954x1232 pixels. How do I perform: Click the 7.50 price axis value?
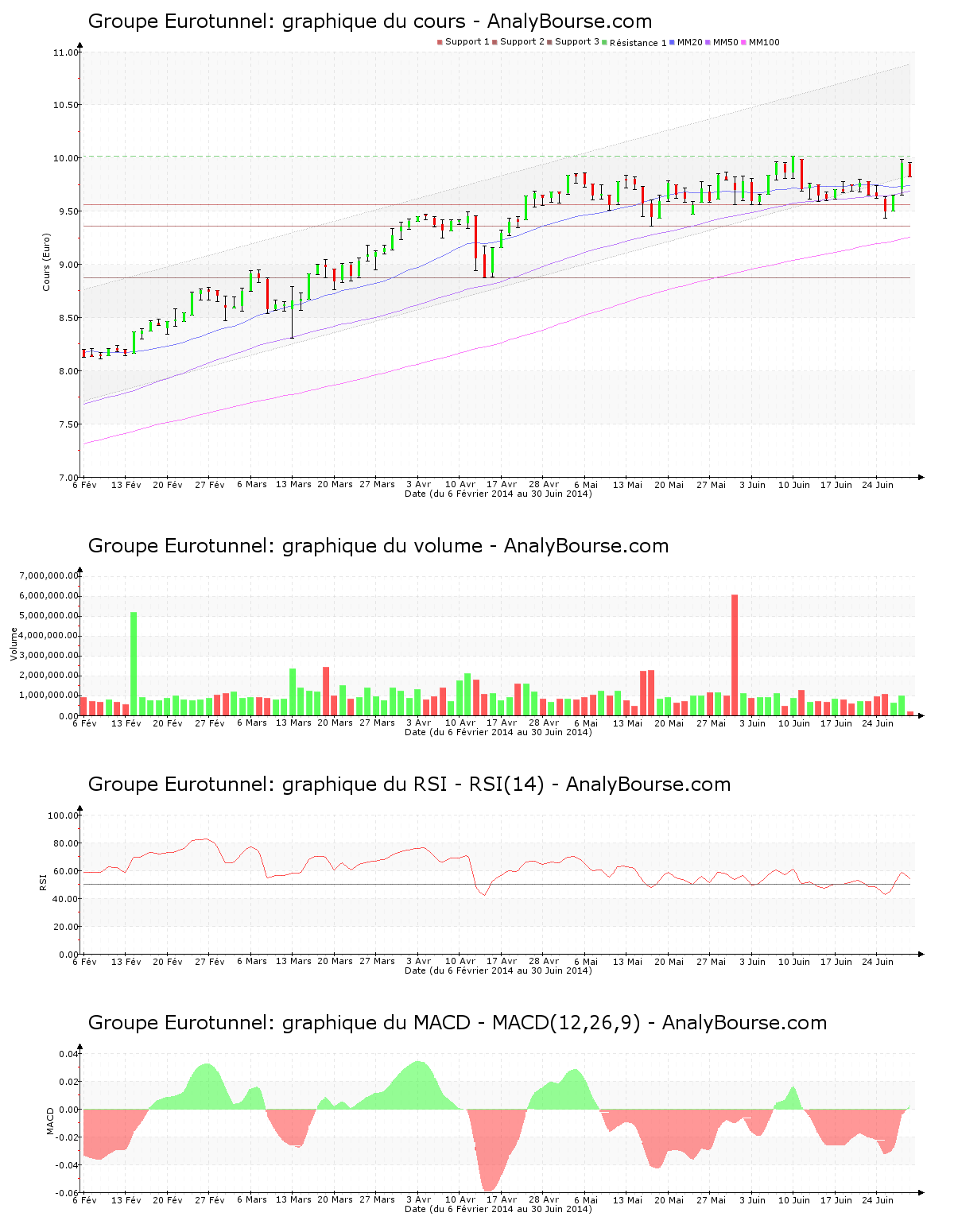[x=68, y=424]
